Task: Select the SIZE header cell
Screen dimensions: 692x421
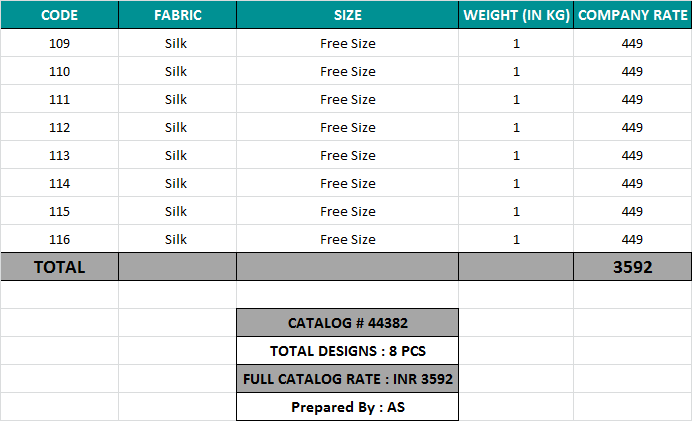Action: tap(348, 15)
